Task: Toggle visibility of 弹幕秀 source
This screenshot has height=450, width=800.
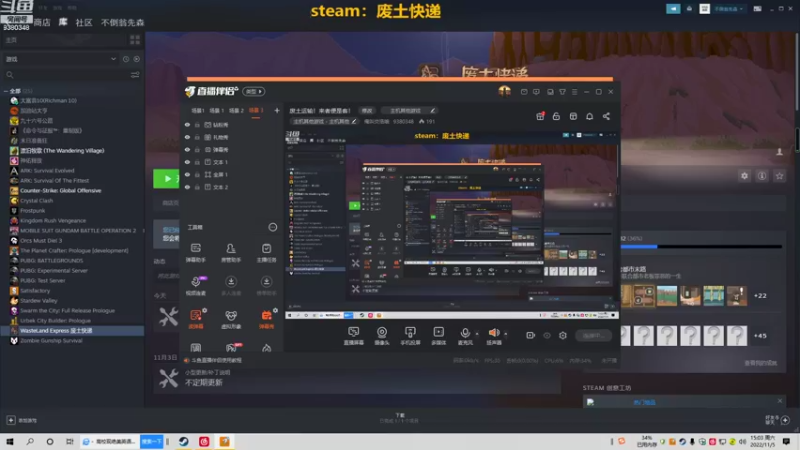Action: click(x=187, y=150)
